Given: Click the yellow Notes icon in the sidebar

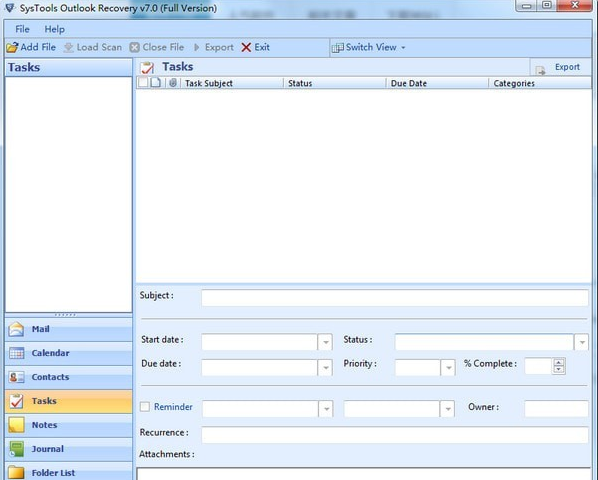Looking at the screenshot, I should pyautogui.click(x=16, y=425).
